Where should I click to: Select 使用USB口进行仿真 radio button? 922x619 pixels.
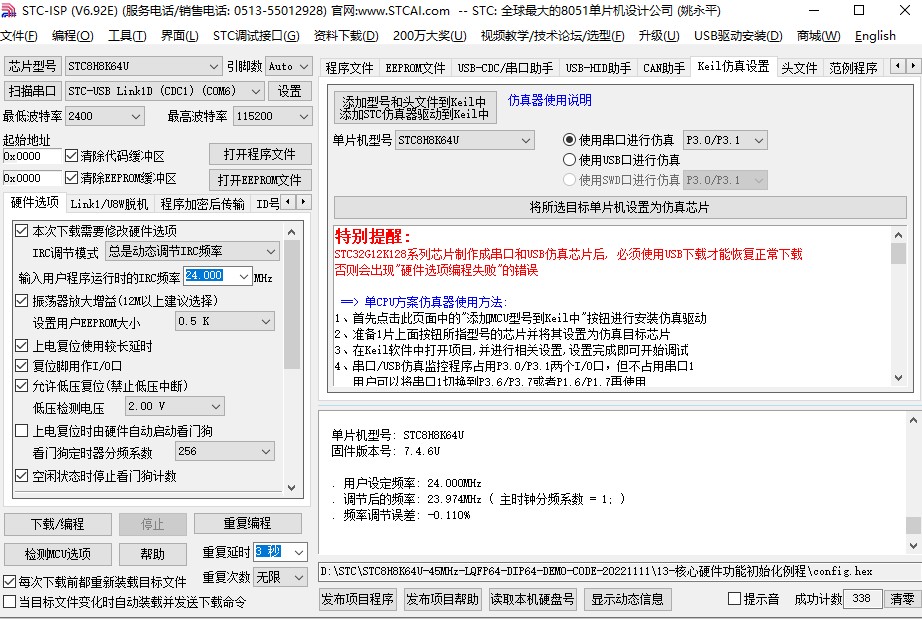(569, 160)
